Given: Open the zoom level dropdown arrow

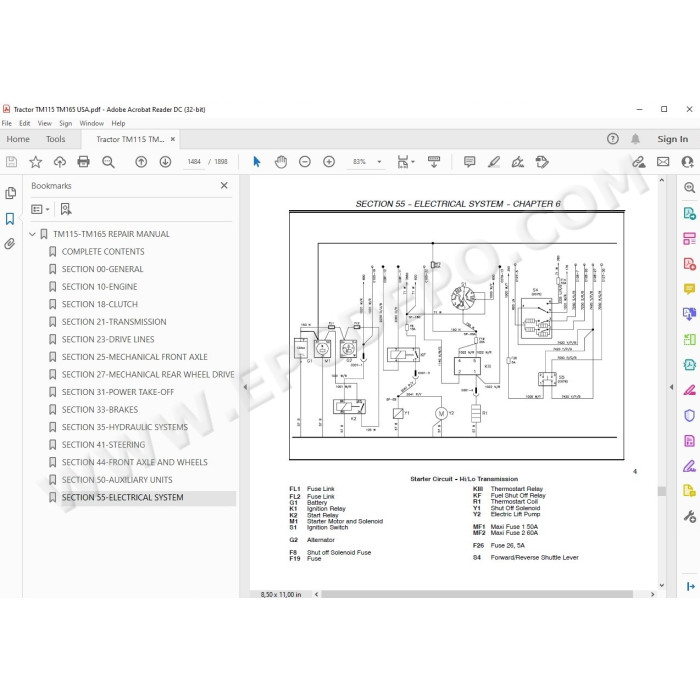Looking at the screenshot, I should [379, 162].
